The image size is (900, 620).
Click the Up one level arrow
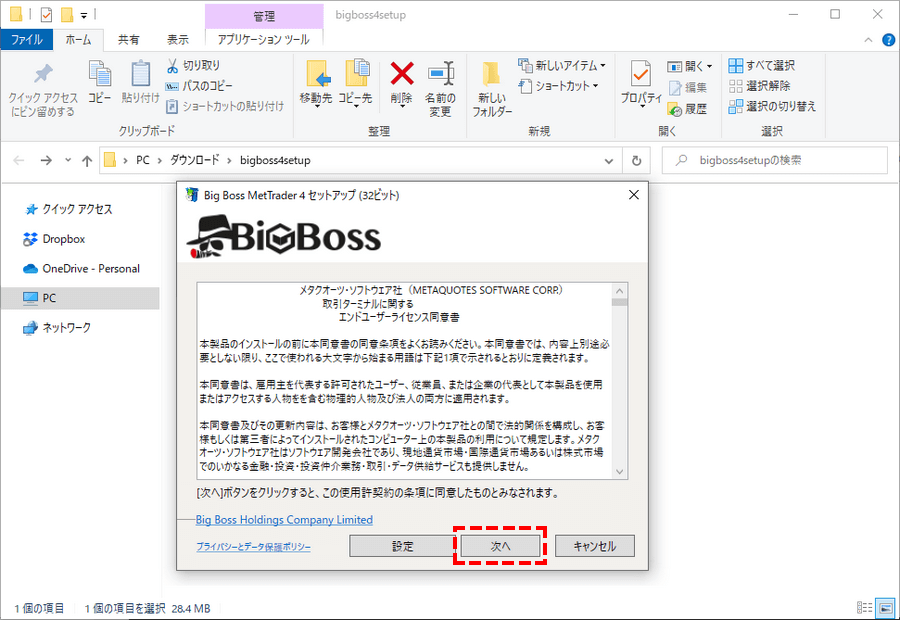(x=87, y=161)
